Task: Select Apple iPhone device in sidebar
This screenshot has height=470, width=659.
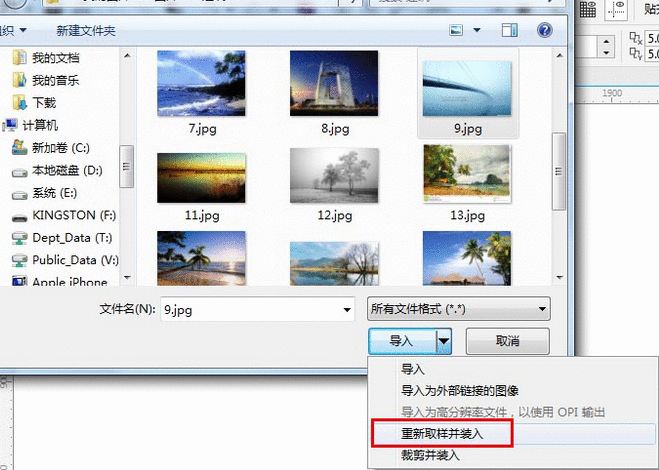Action: pos(70,282)
